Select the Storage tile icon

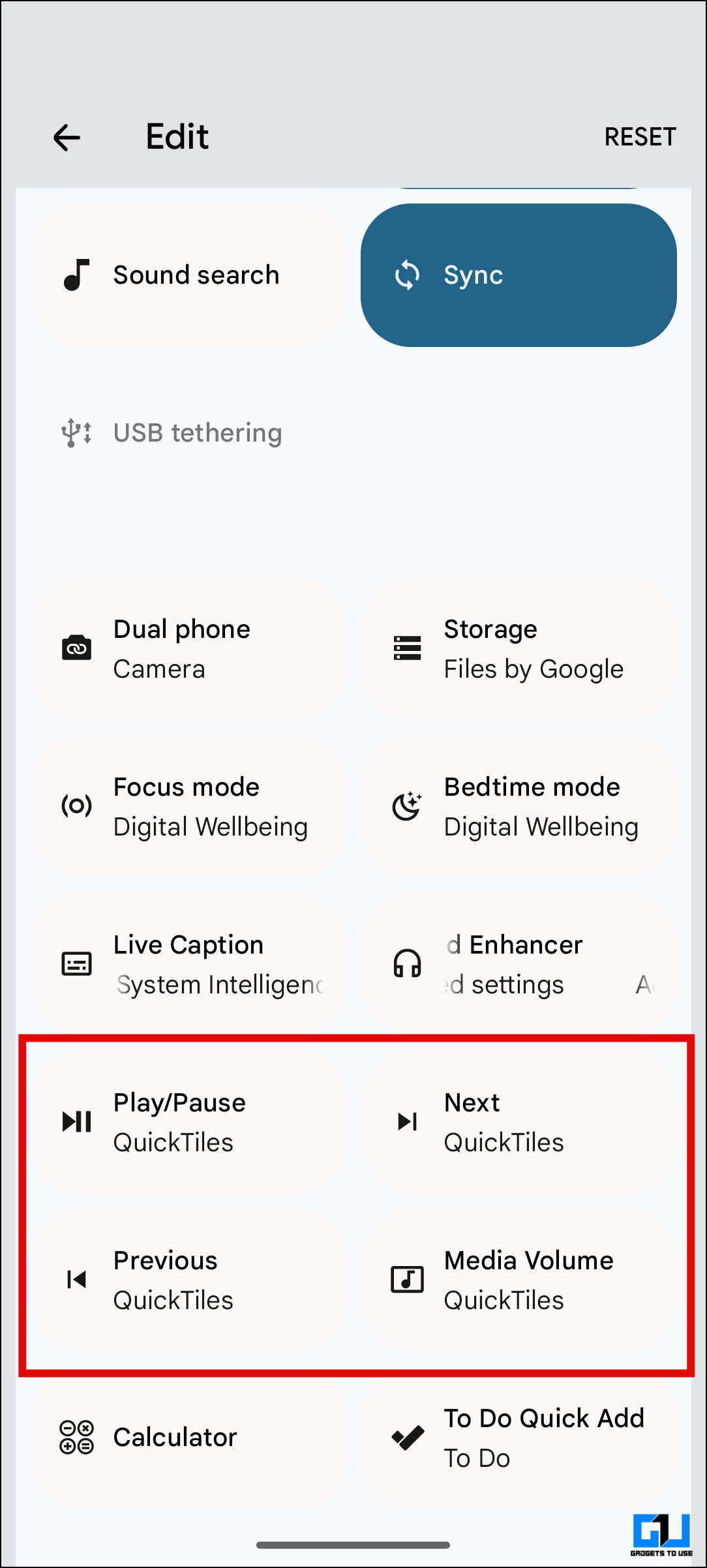pyautogui.click(x=408, y=648)
